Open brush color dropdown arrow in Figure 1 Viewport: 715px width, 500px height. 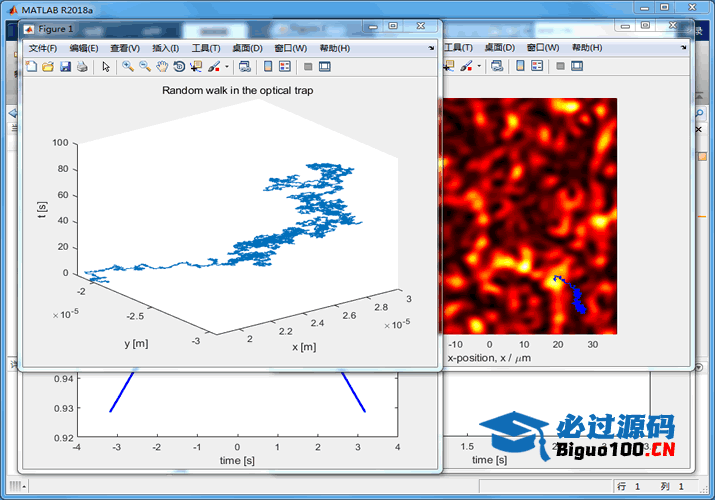pos(227,67)
